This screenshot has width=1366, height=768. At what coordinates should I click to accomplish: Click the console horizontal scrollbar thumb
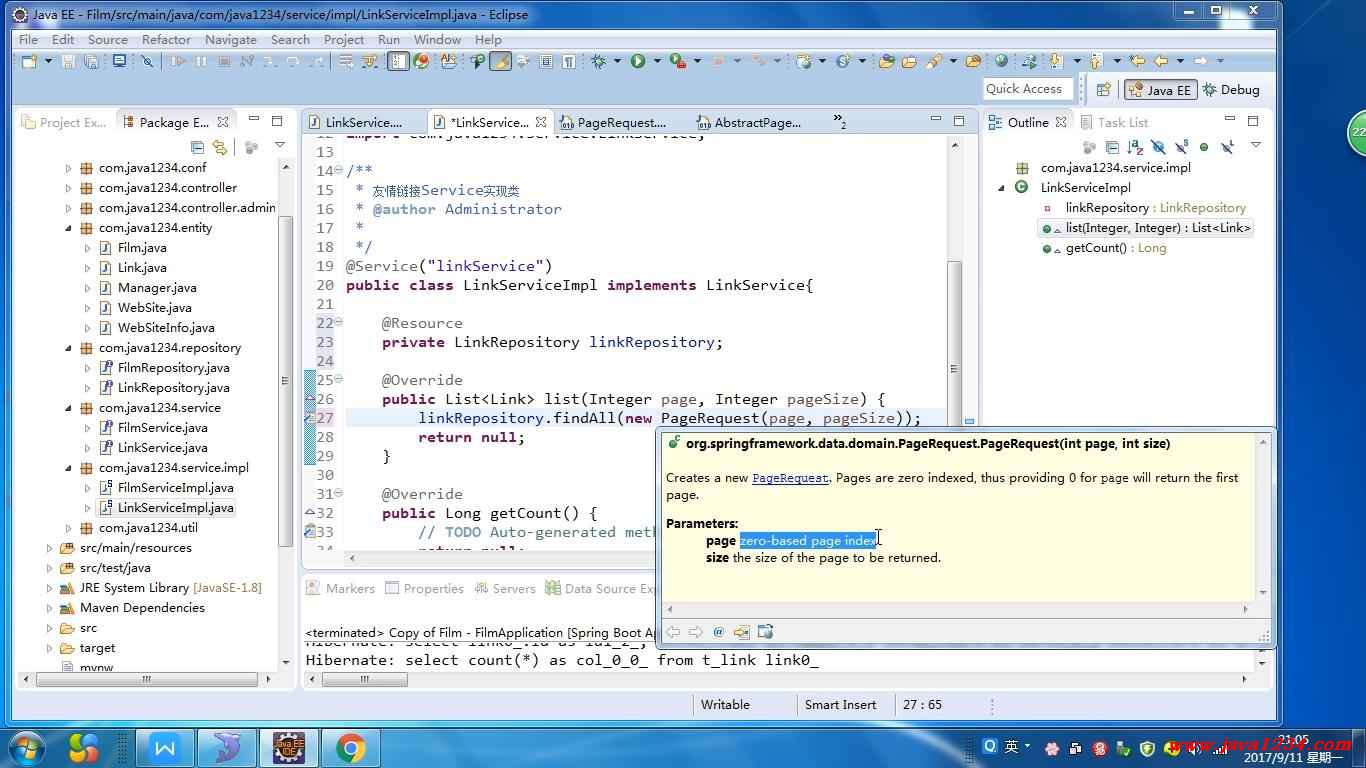(364, 679)
